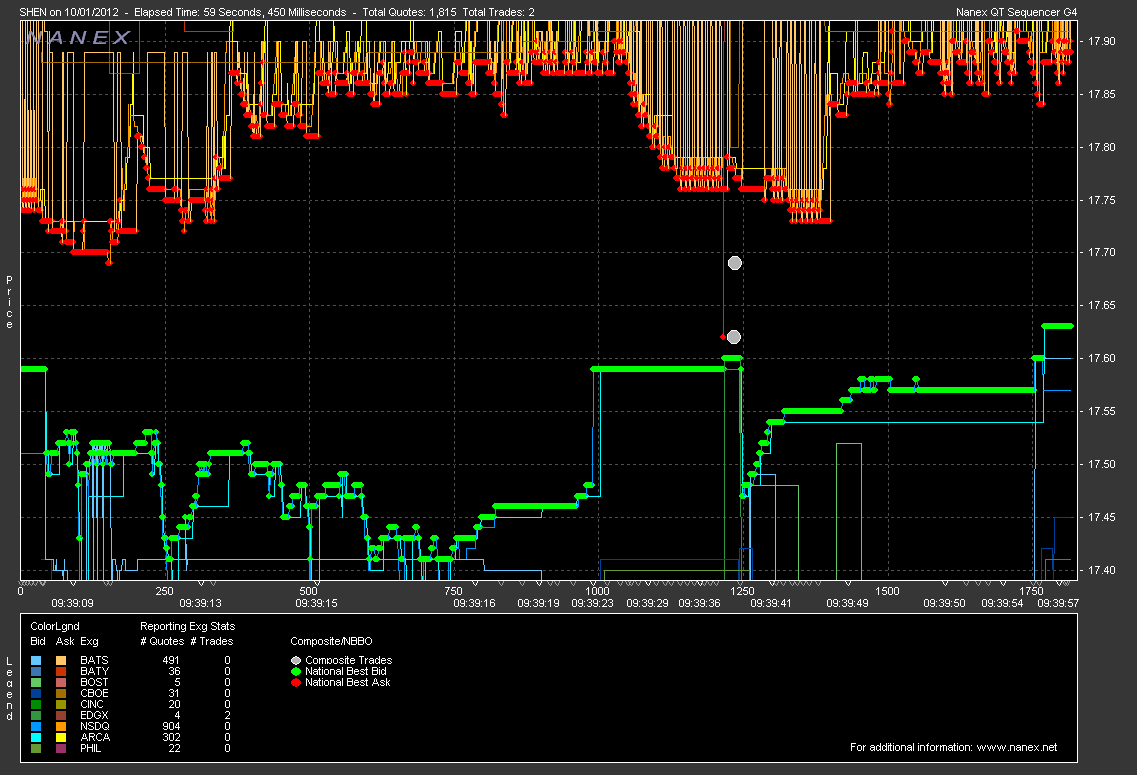Click the 'Composite Trades' legend label

[x=349, y=660]
